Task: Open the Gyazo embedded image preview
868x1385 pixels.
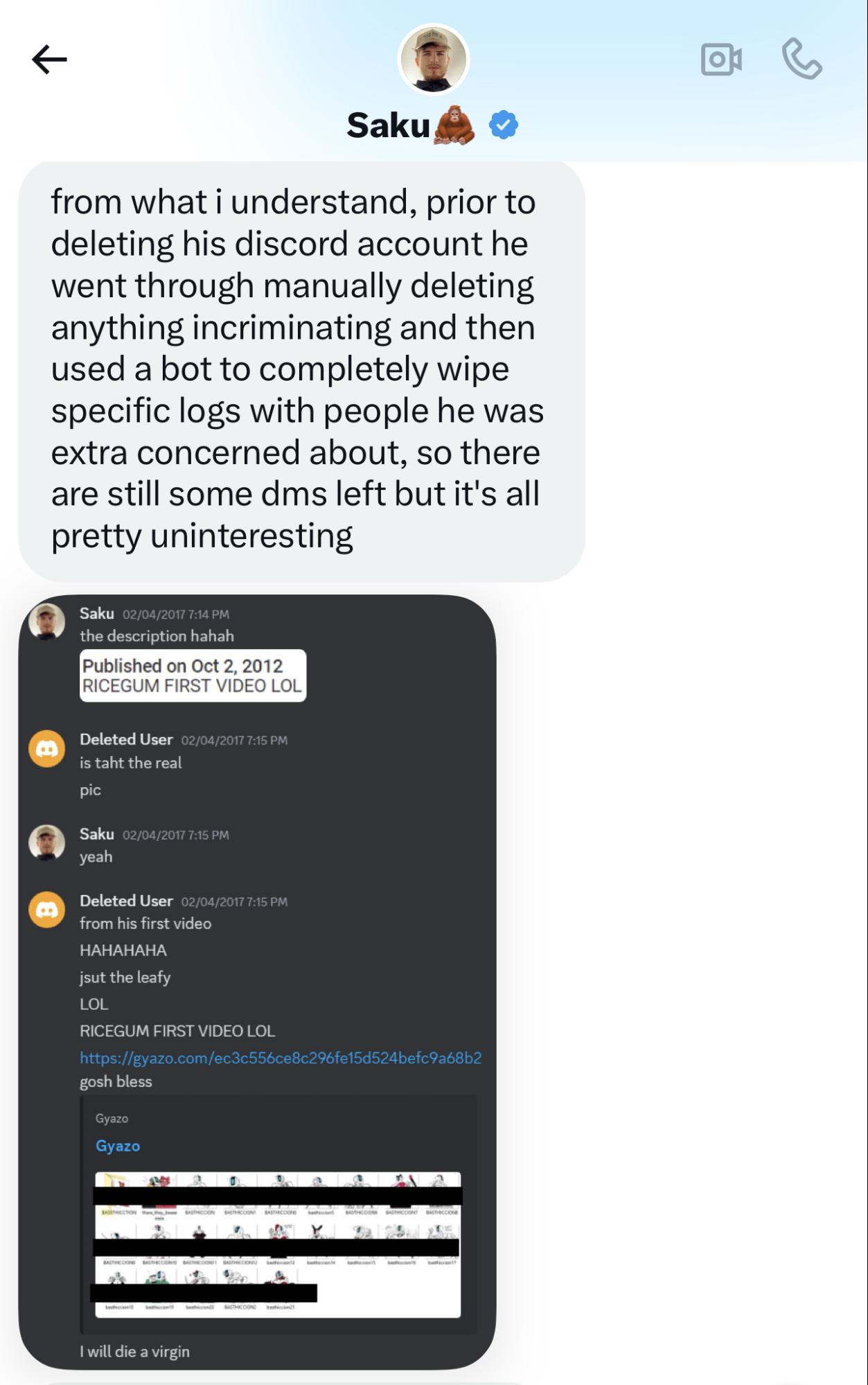Action: tap(278, 1244)
